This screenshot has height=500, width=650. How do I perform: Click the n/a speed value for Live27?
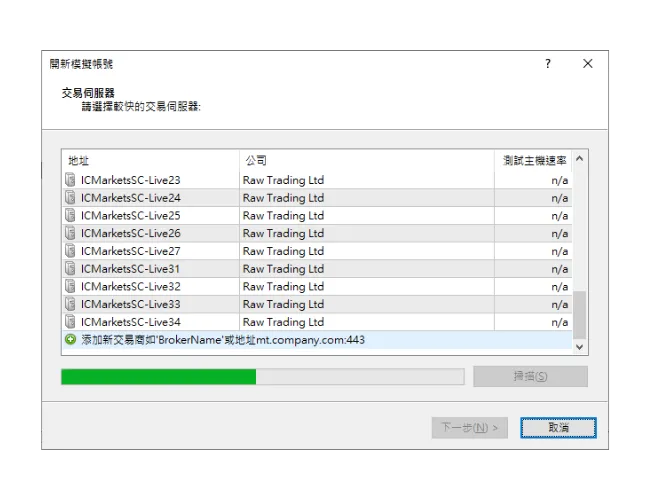(560, 251)
